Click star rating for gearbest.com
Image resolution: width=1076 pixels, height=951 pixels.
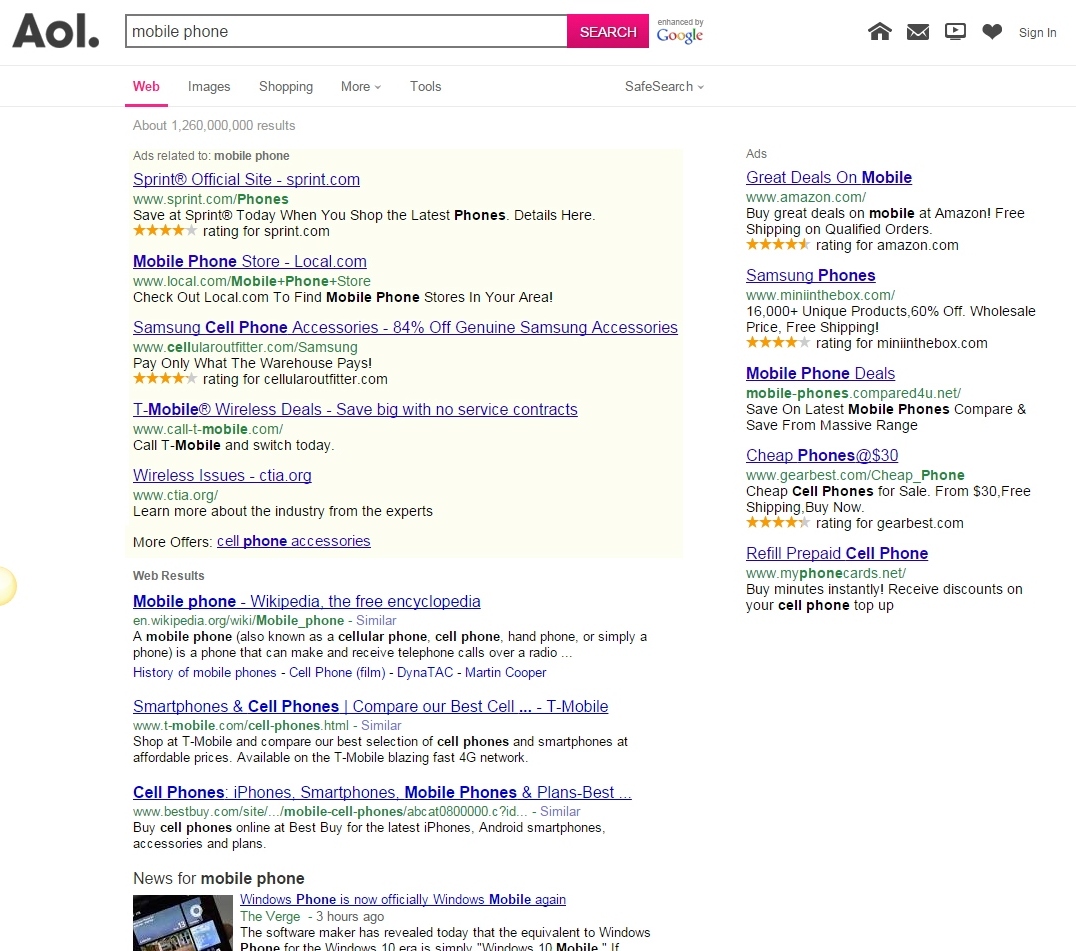pyautogui.click(x=778, y=523)
